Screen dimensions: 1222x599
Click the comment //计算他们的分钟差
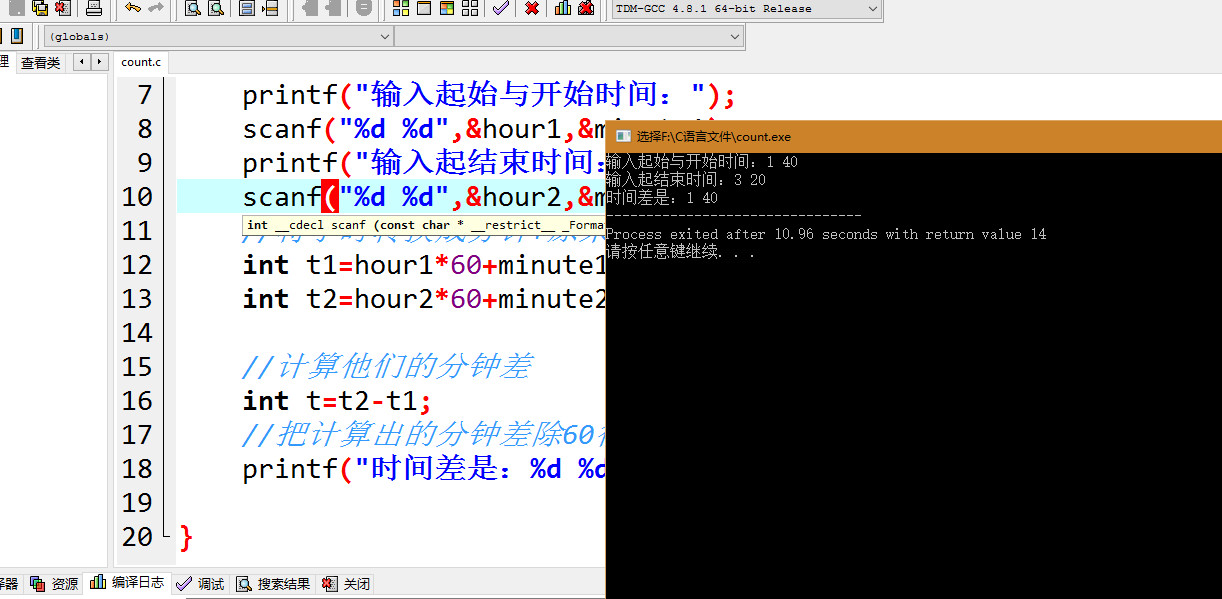point(386,367)
